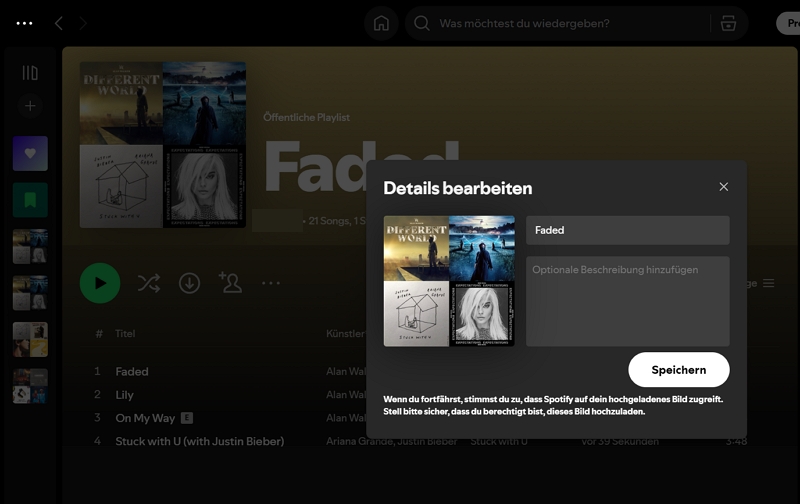This screenshot has width=800, height=504.
Task: Click the playlist name field containing Faded
Action: 627,230
